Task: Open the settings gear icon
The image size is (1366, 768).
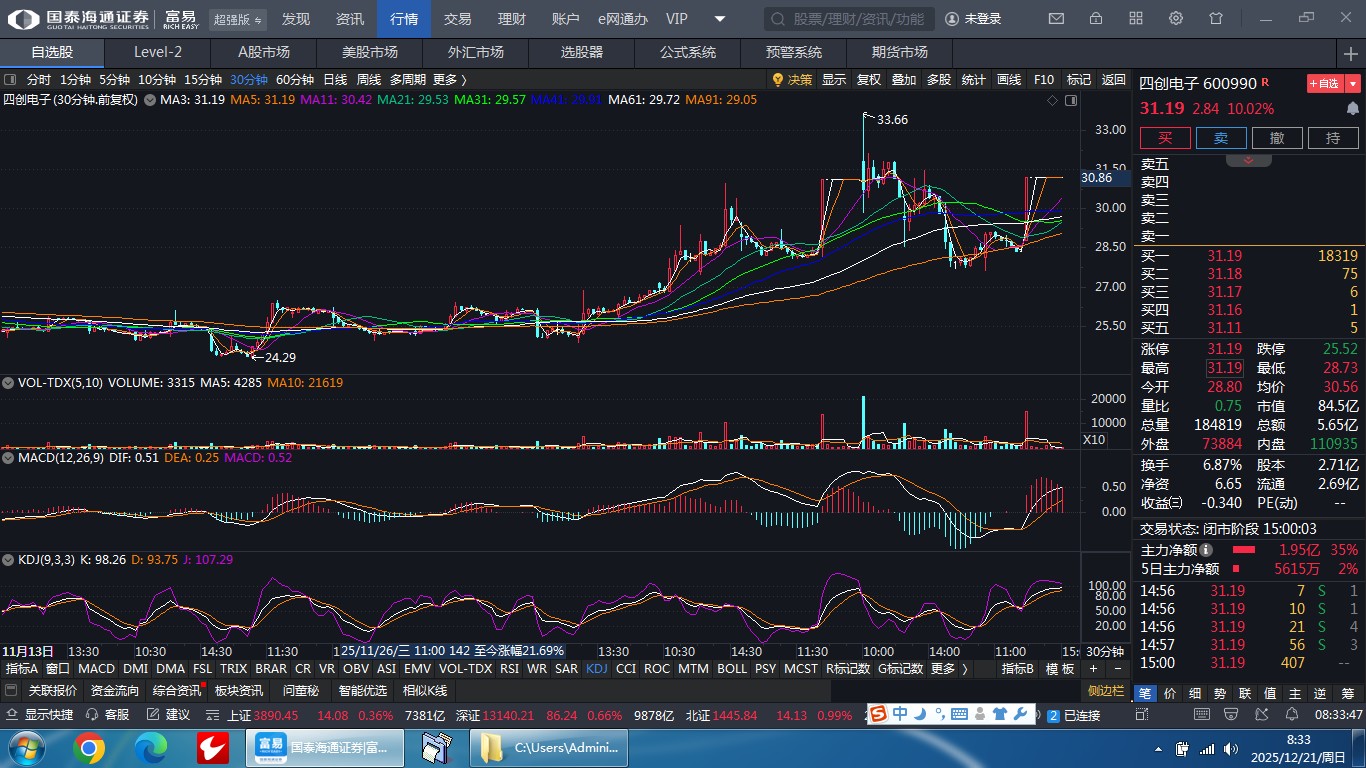Action: pyautogui.click(x=1176, y=19)
